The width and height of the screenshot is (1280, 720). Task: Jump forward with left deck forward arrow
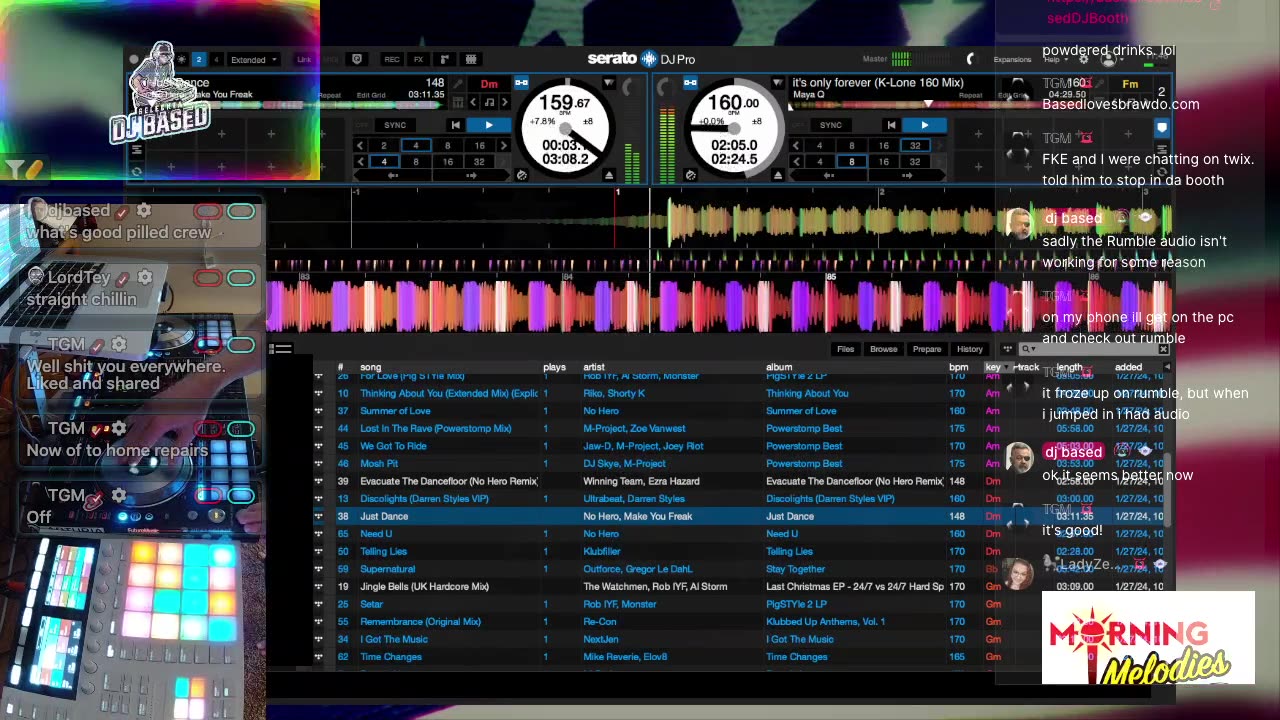(471, 176)
